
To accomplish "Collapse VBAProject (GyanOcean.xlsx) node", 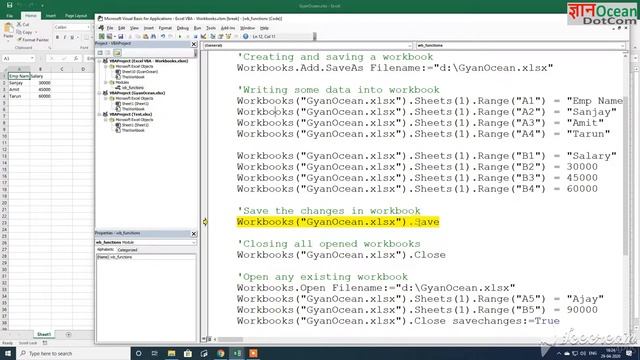I will point(100,93).
